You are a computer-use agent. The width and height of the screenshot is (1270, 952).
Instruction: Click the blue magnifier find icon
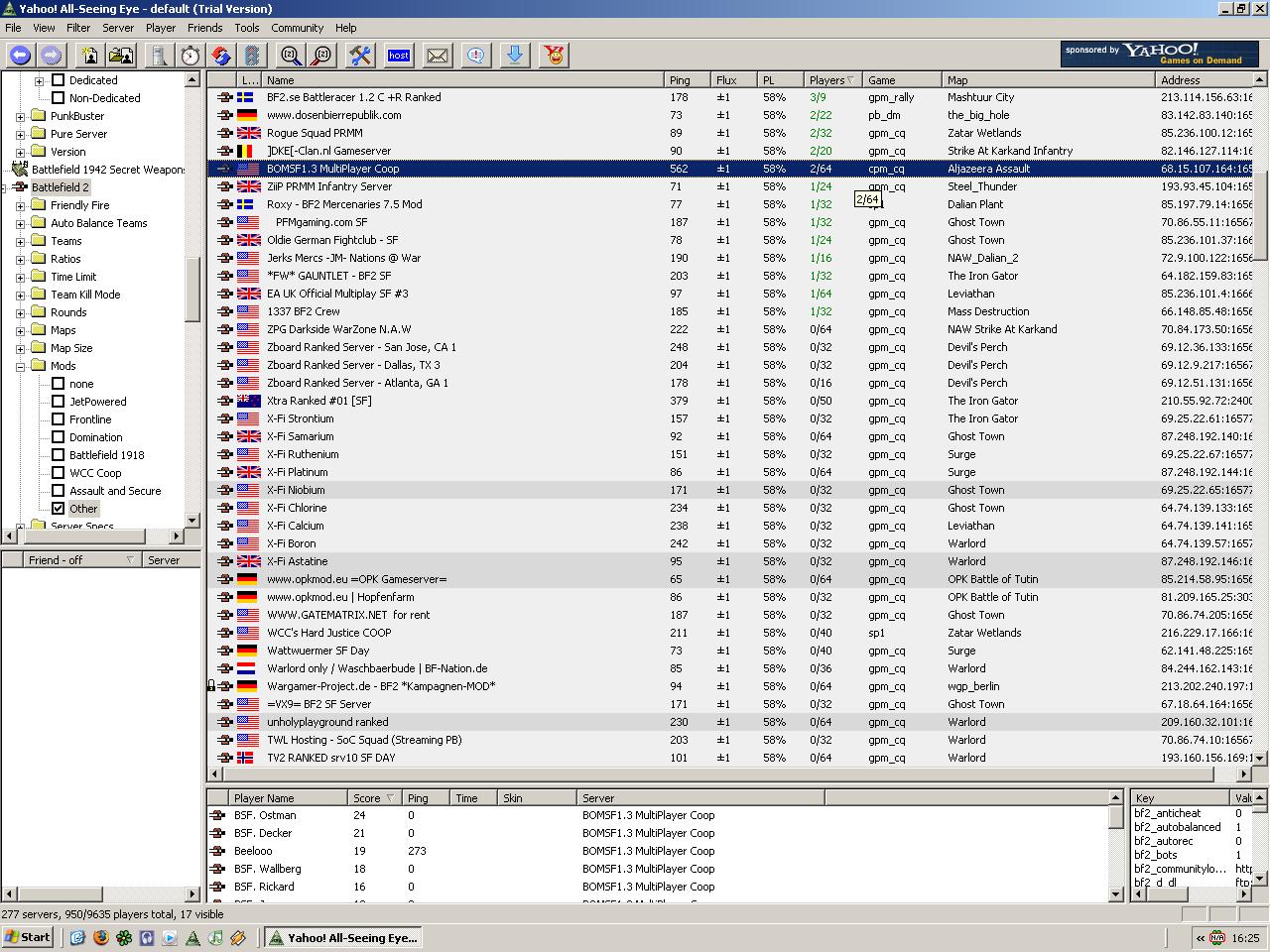pos(291,56)
